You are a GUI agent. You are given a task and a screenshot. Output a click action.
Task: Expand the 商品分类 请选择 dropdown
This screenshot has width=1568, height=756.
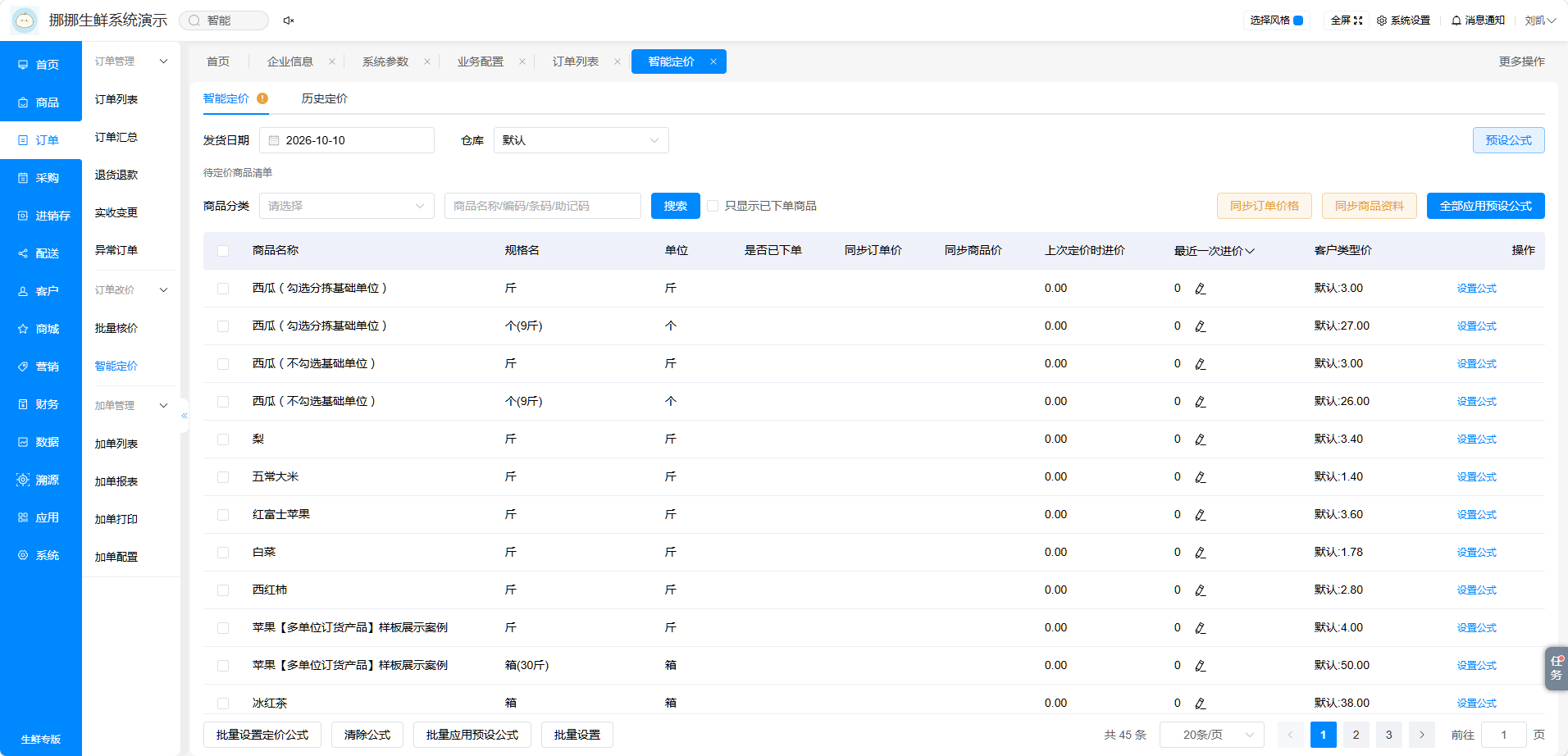[346, 206]
